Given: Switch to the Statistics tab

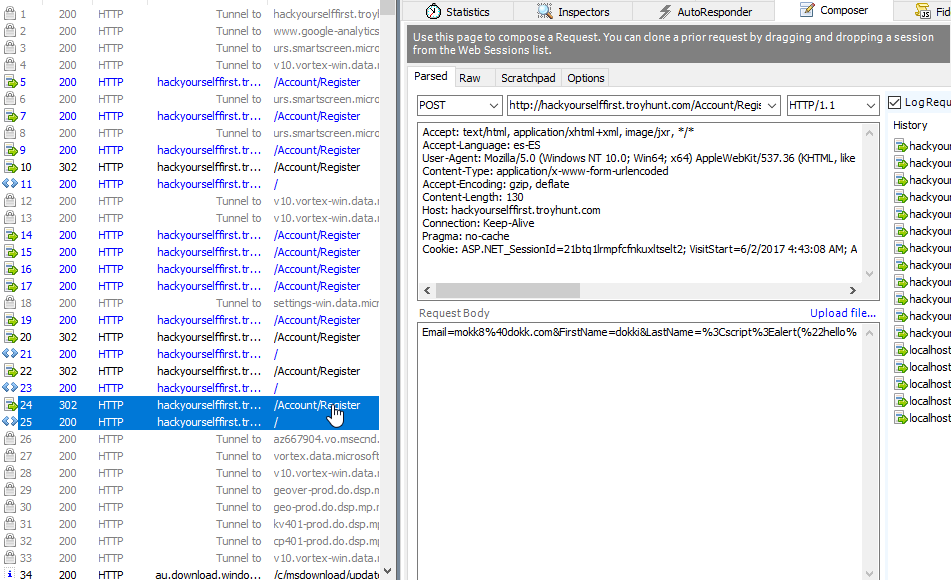Looking at the screenshot, I should (458, 12).
